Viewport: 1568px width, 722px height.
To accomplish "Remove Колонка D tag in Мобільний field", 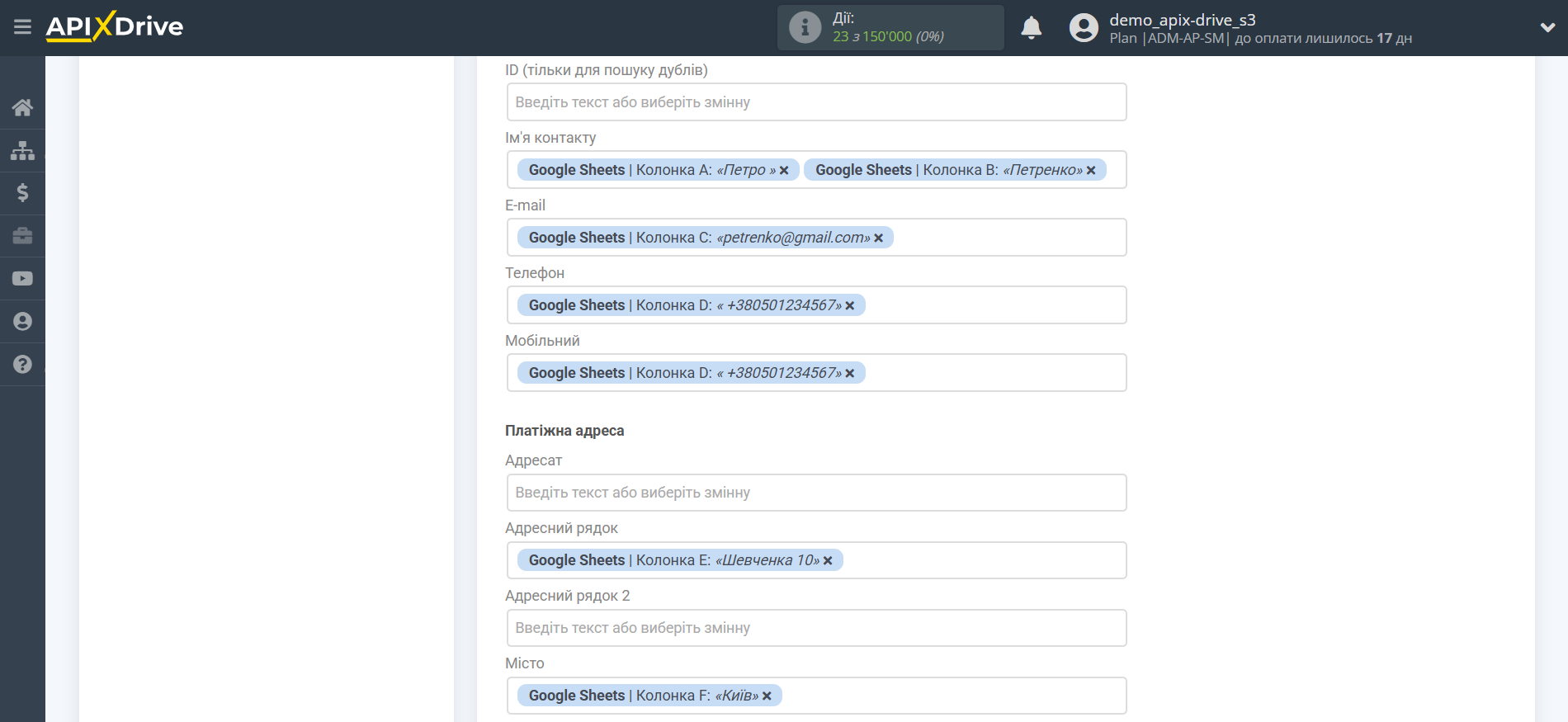I will point(850,374).
